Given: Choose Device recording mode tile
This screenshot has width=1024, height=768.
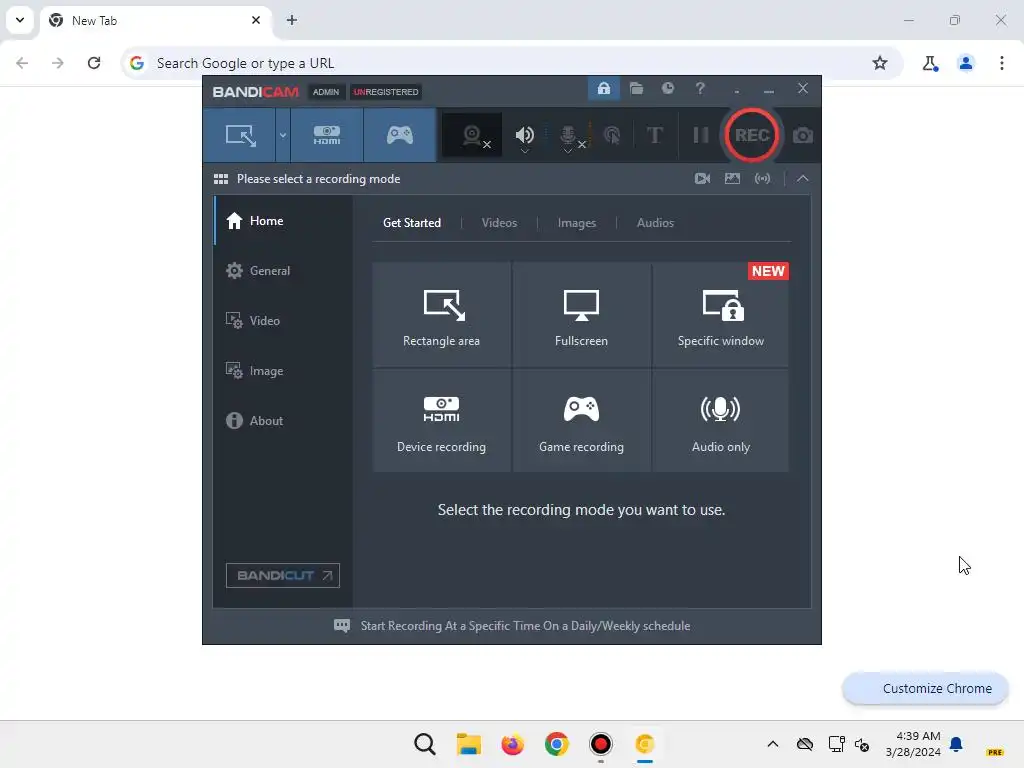Looking at the screenshot, I should click(x=441, y=421).
